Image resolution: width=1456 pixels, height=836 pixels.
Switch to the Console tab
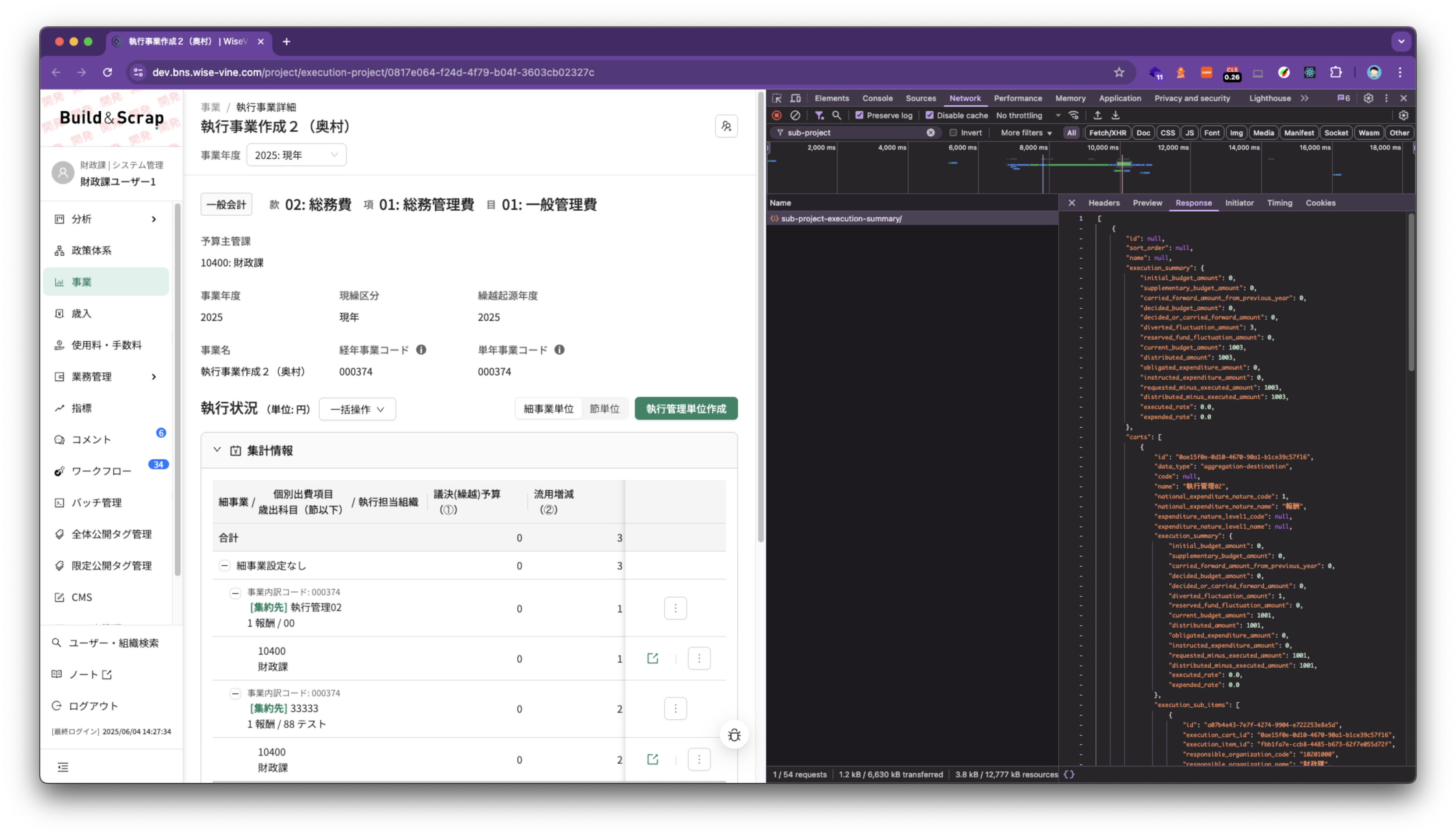pos(877,98)
